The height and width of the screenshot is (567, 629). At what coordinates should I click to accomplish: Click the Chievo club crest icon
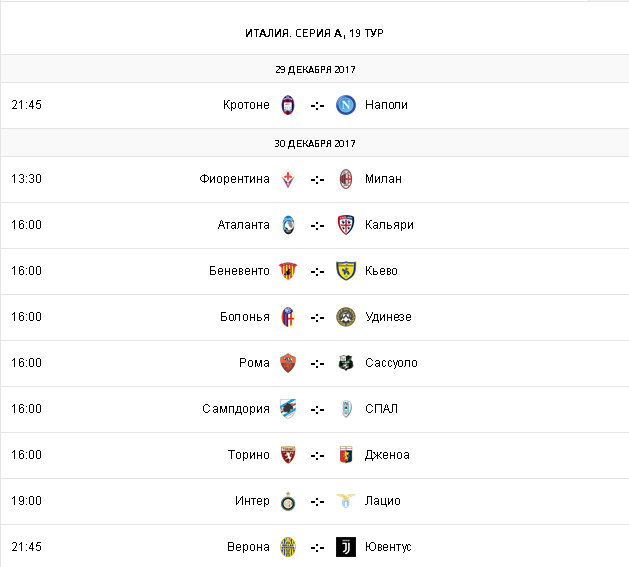click(346, 271)
